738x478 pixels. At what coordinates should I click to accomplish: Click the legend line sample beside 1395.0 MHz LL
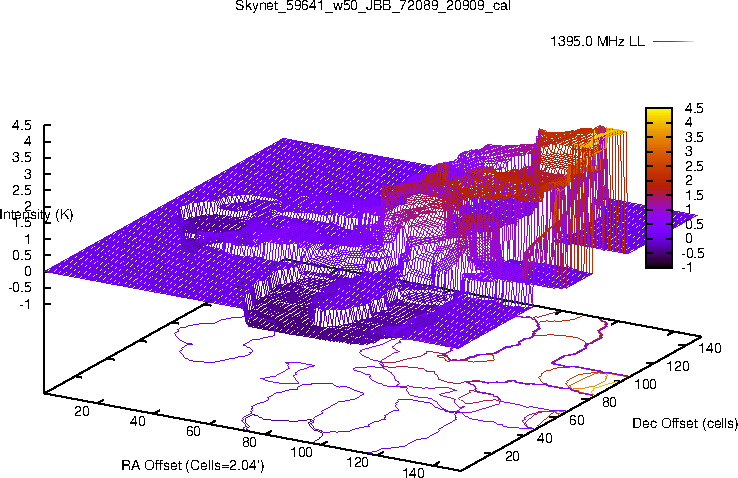[x=674, y=41]
